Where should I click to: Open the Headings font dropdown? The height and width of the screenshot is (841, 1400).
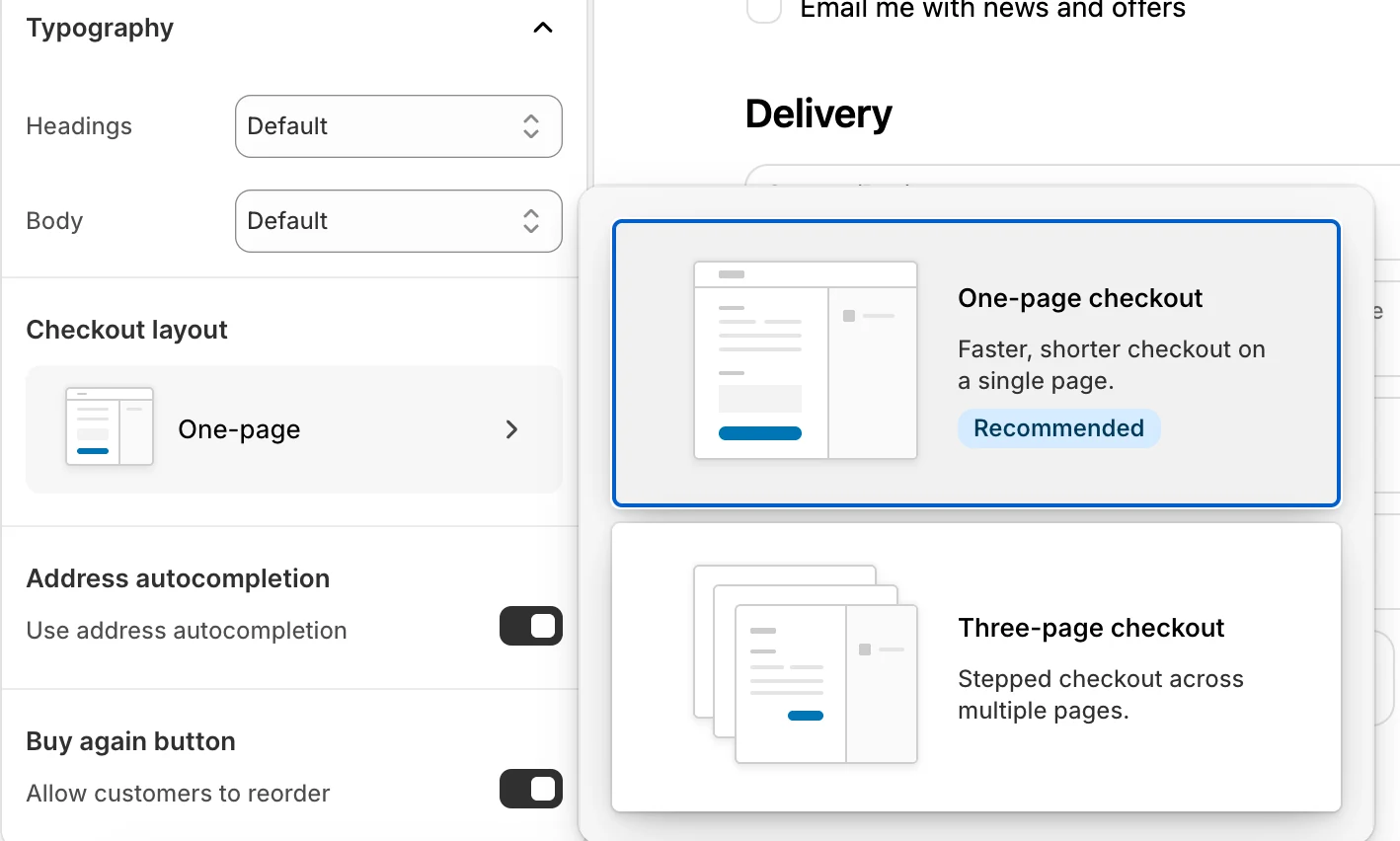399,126
